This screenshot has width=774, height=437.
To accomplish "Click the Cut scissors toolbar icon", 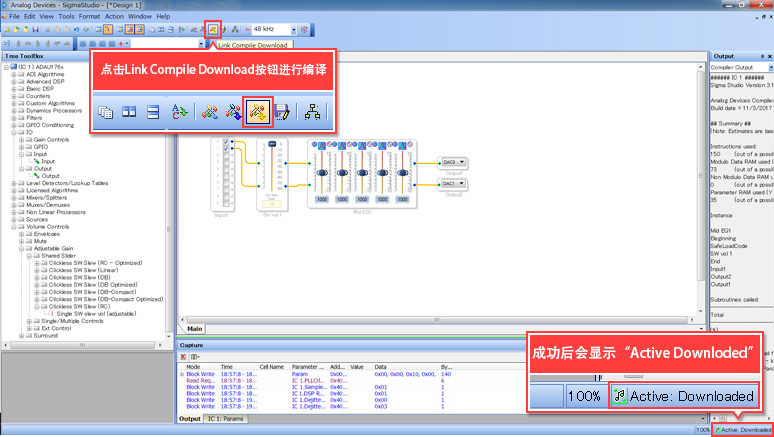I will click(47, 29).
